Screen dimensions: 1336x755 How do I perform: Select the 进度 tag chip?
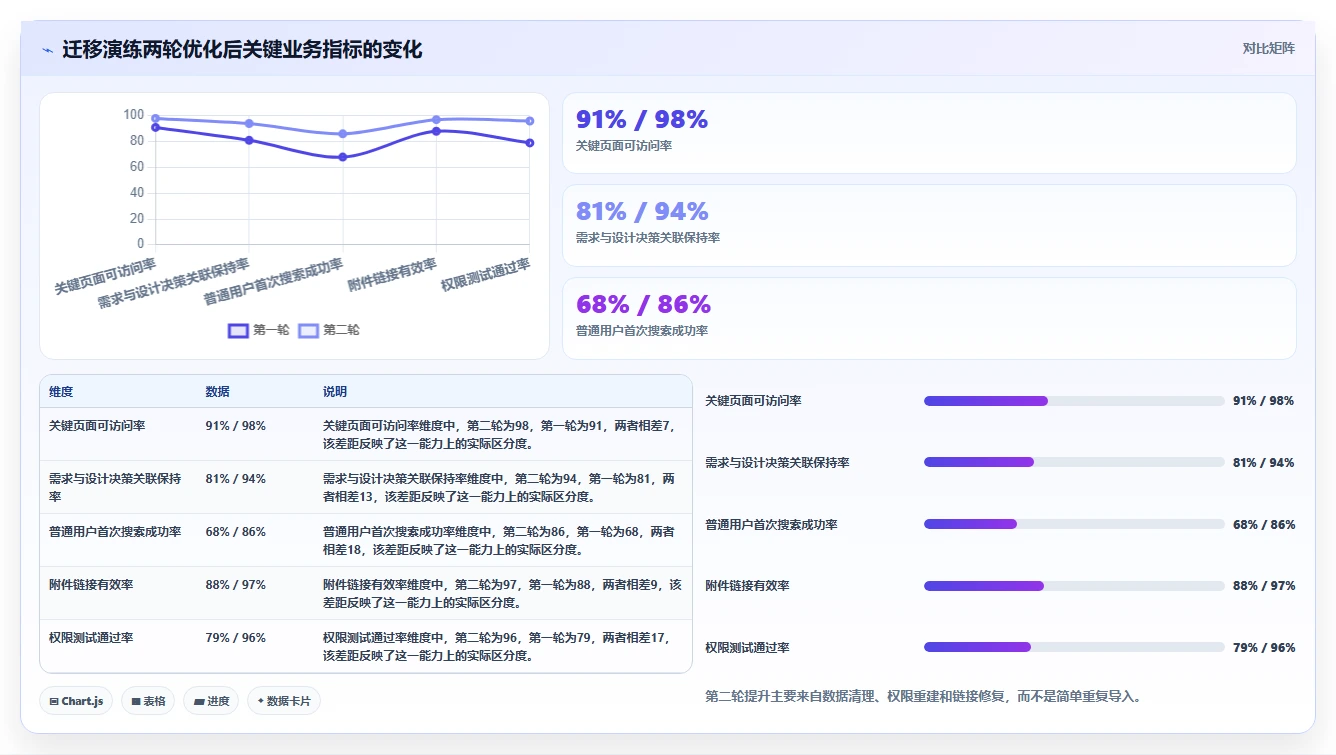[211, 701]
